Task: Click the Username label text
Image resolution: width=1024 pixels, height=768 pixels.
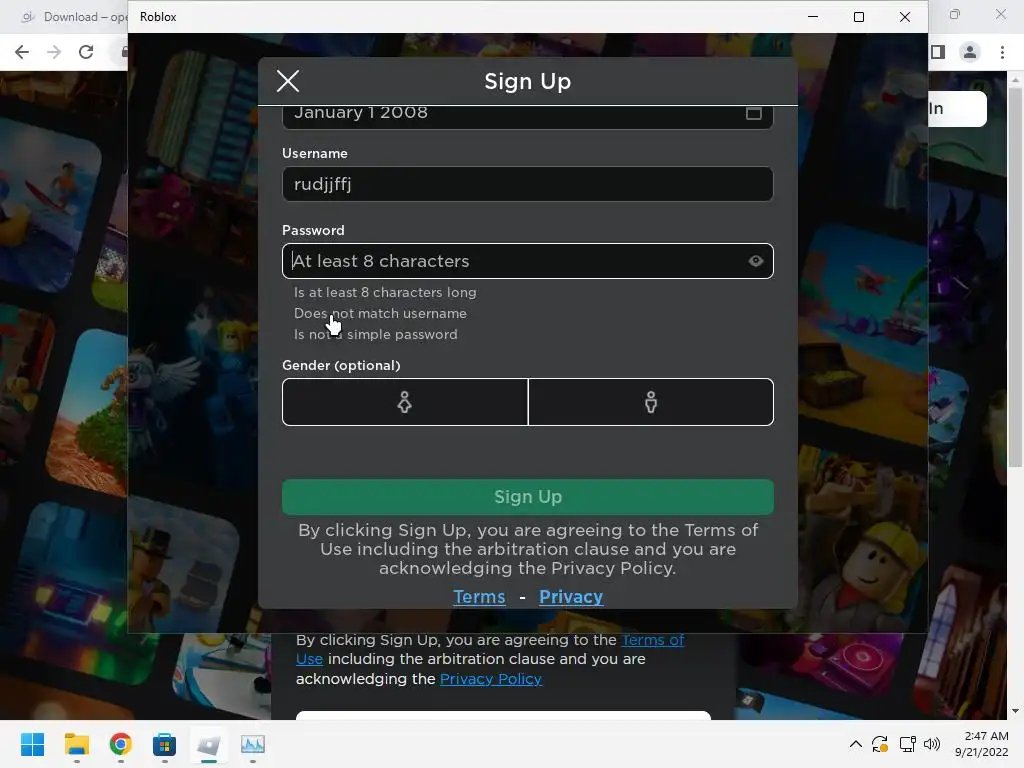Action: tap(315, 153)
